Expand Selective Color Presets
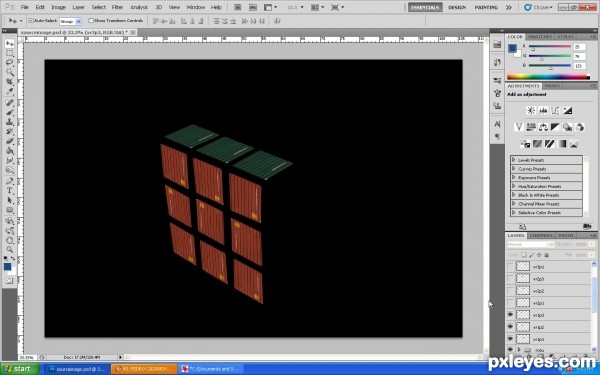Screen dimensions: 600x375 (514, 212)
